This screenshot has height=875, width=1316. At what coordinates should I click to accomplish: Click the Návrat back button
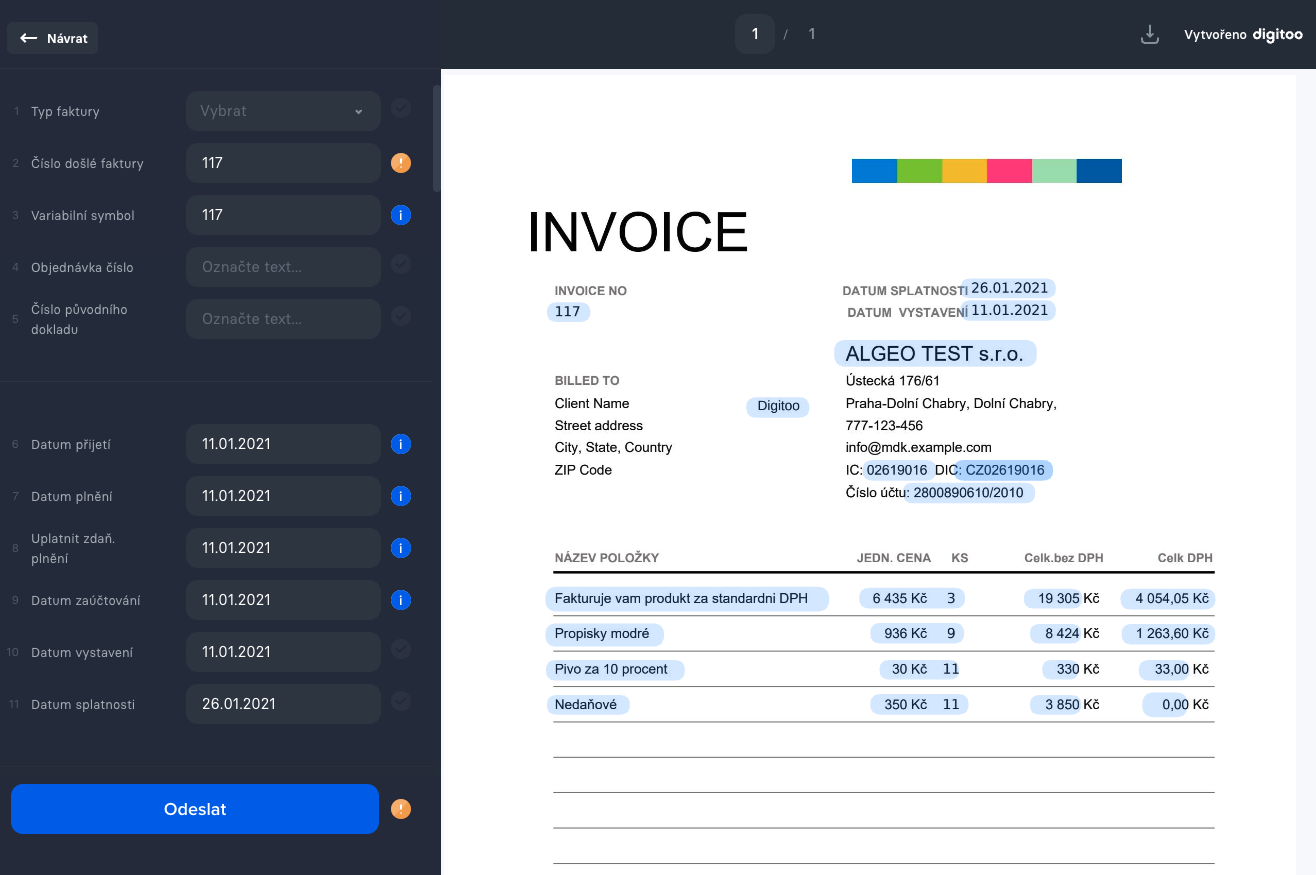pyautogui.click(x=53, y=39)
